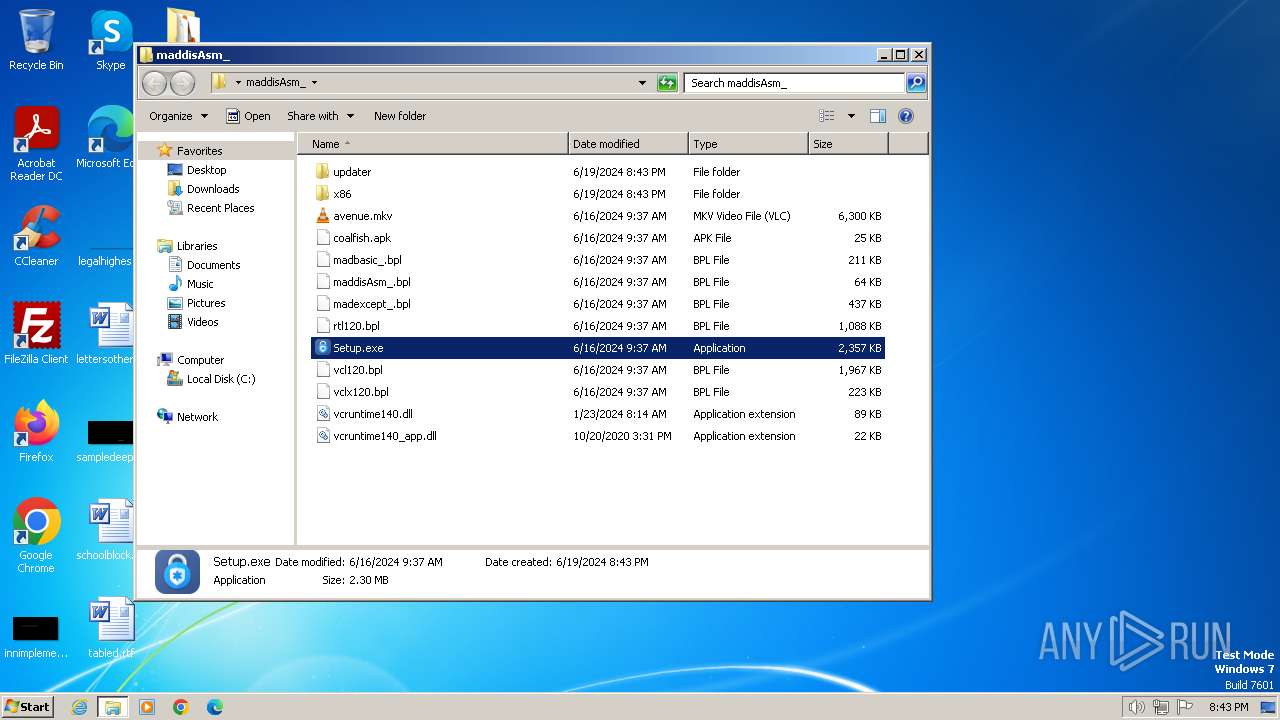Click the volume speaker tray icon
The image size is (1280, 720).
1136,707
